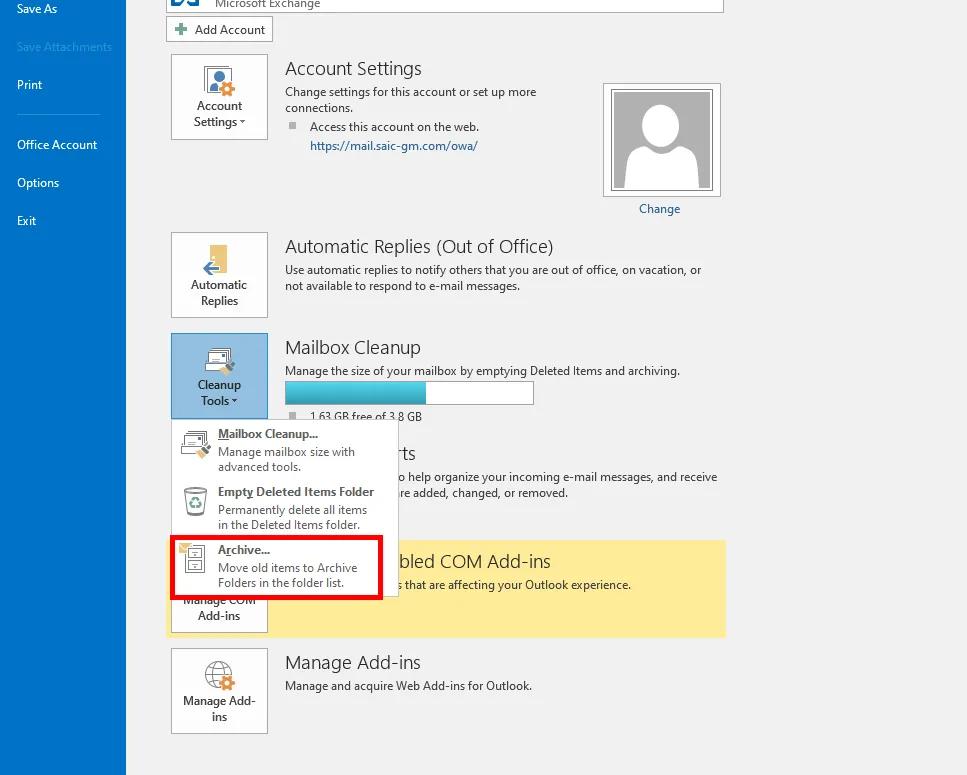Select Mailbox Cleanup... from the Cleanup Tools menu
Viewport: 967px width, 775px height.
click(284, 450)
